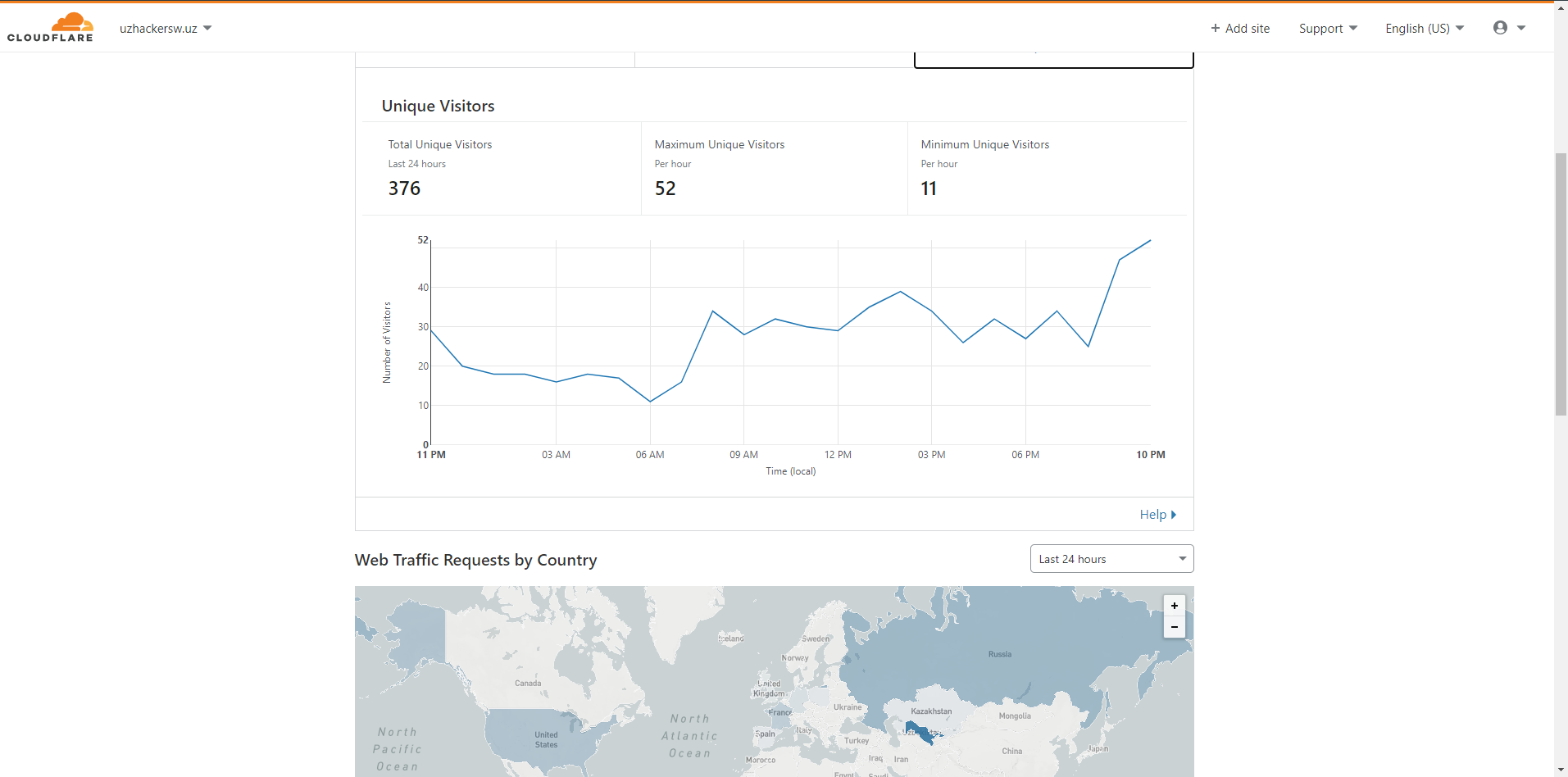Open the Support dropdown menu

[x=1327, y=29]
